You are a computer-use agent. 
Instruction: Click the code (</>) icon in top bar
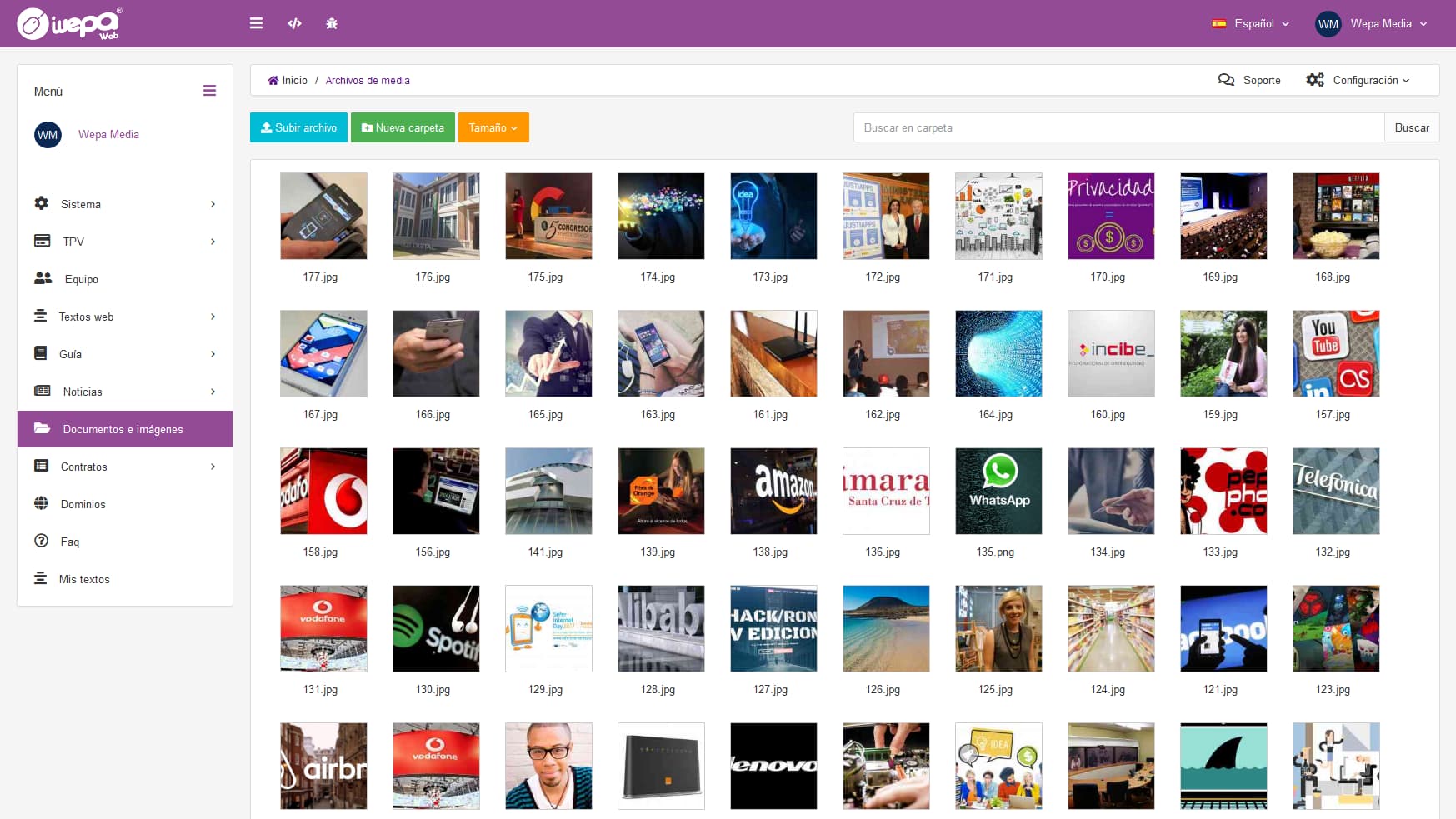click(x=294, y=23)
